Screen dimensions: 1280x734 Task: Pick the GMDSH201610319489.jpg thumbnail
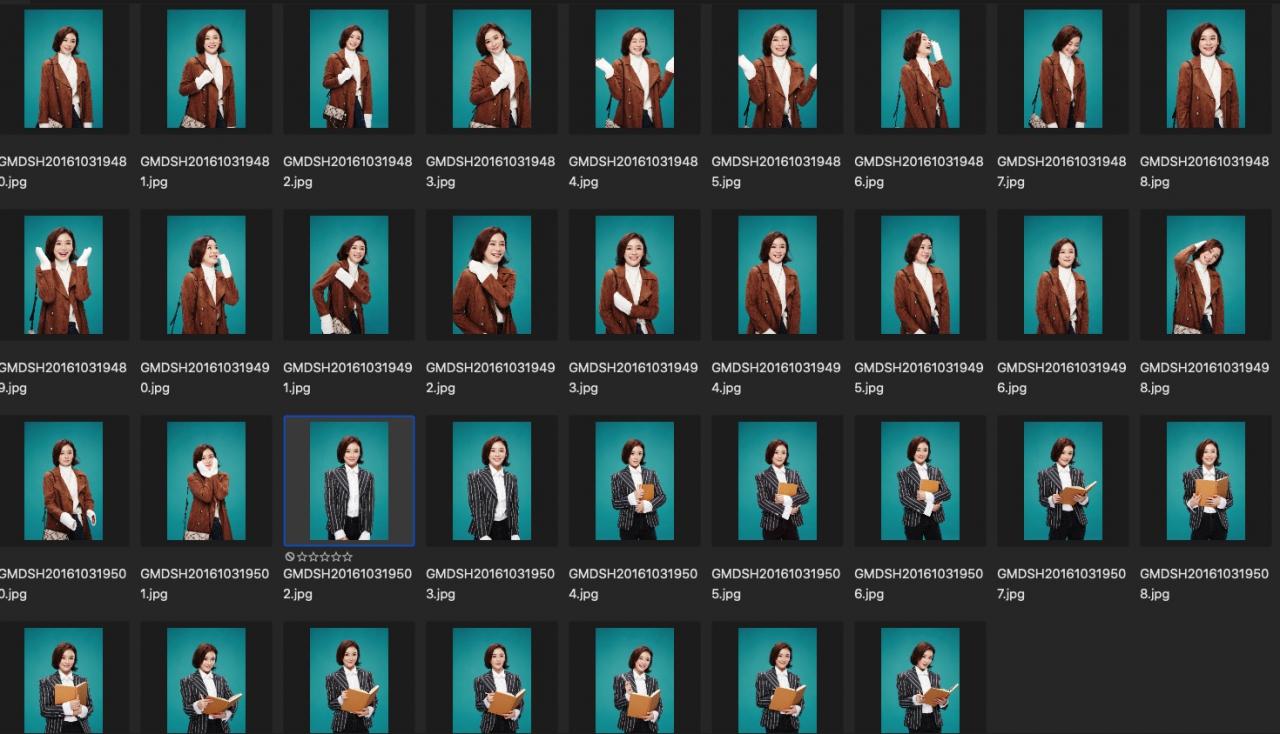[63, 275]
